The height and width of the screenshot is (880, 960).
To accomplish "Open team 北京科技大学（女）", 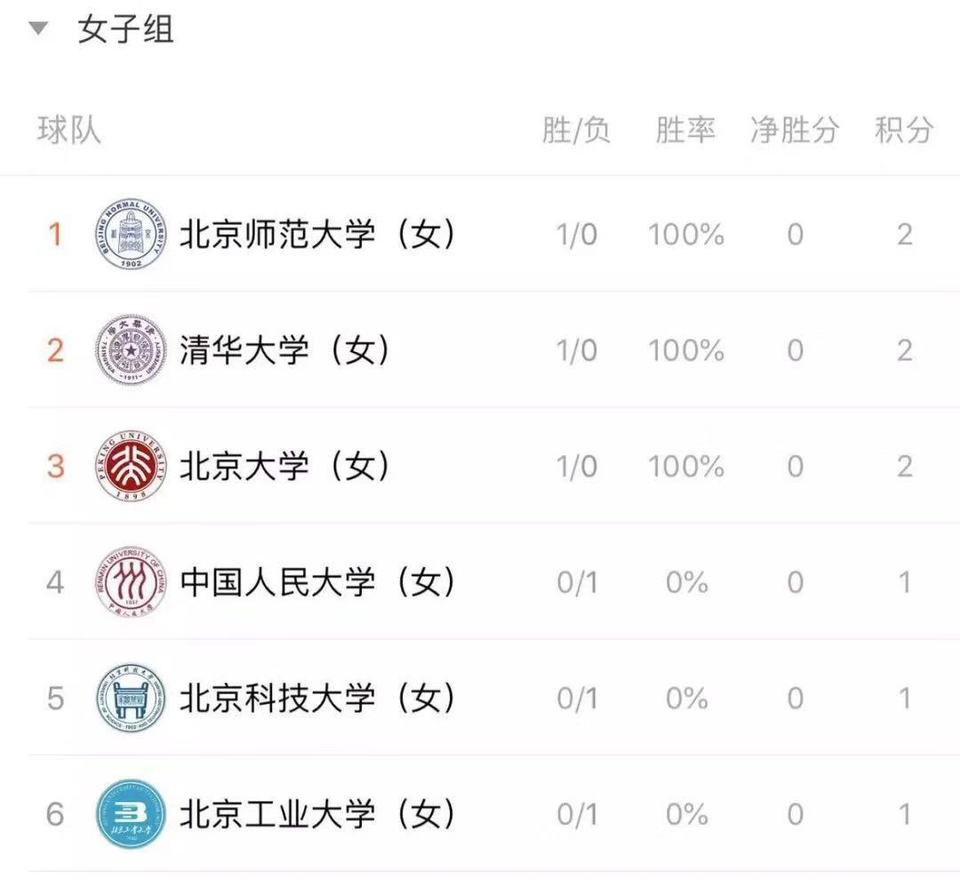I will point(318,698).
